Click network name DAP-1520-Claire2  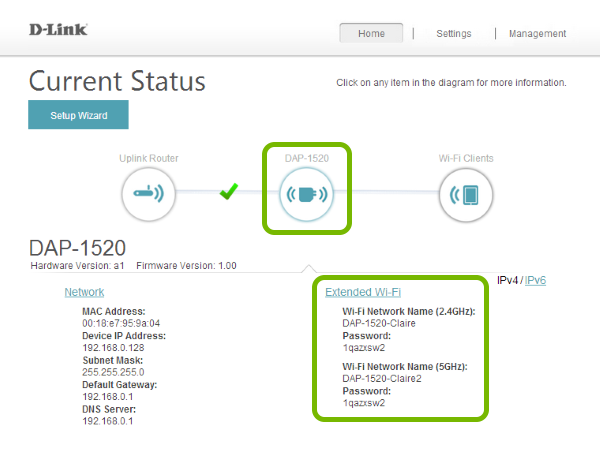pyautogui.click(x=382, y=379)
